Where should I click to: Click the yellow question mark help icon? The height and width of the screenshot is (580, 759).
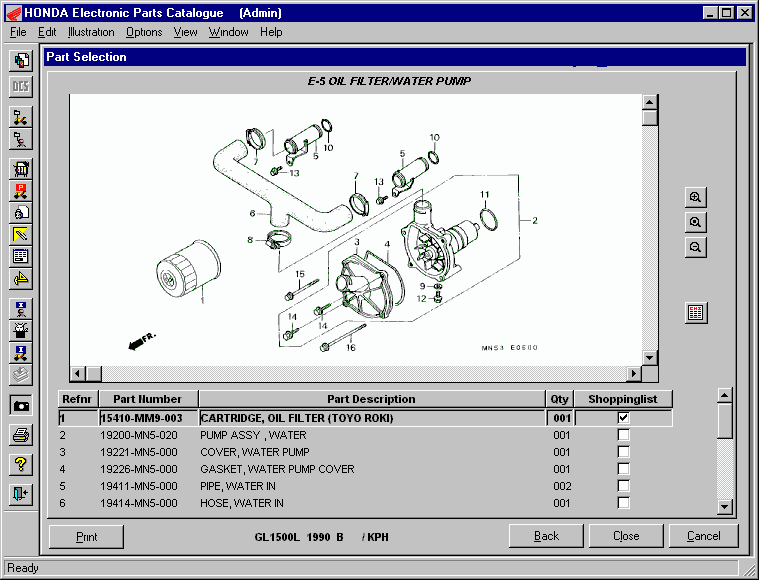click(x=21, y=465)
